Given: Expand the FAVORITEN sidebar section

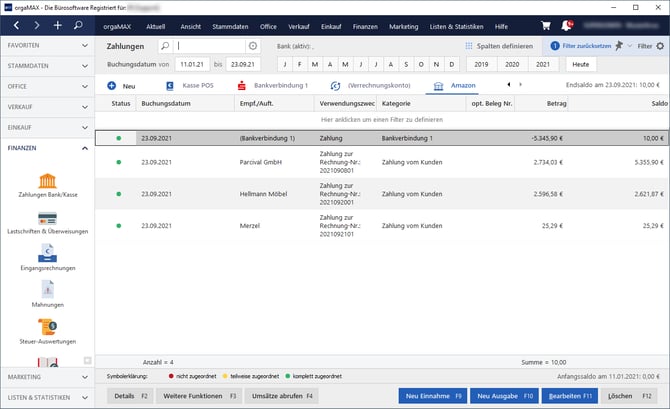Looking at the screenshot, I should click(x=47, y=45).
